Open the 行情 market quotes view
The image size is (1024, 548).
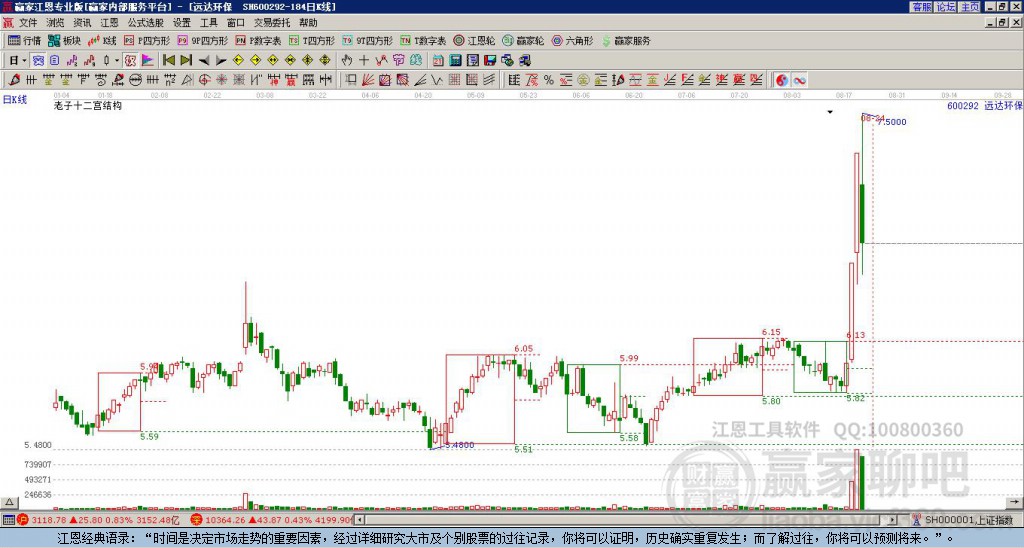(25, 40)
